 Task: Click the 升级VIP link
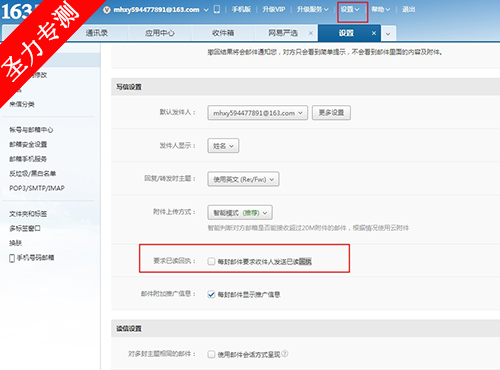(x=274, y=9)
